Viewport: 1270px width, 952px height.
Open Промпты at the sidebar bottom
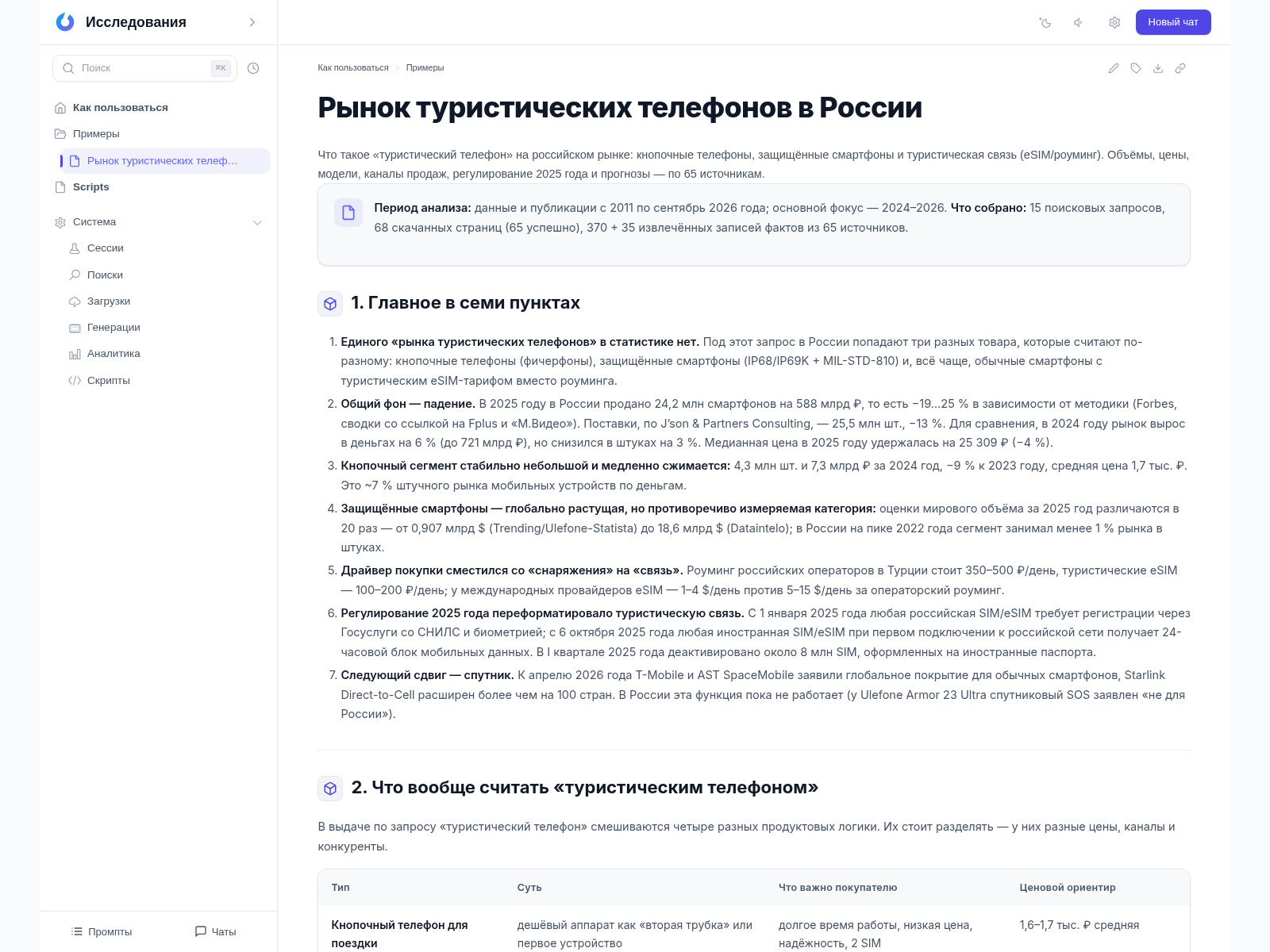point(102,932)
